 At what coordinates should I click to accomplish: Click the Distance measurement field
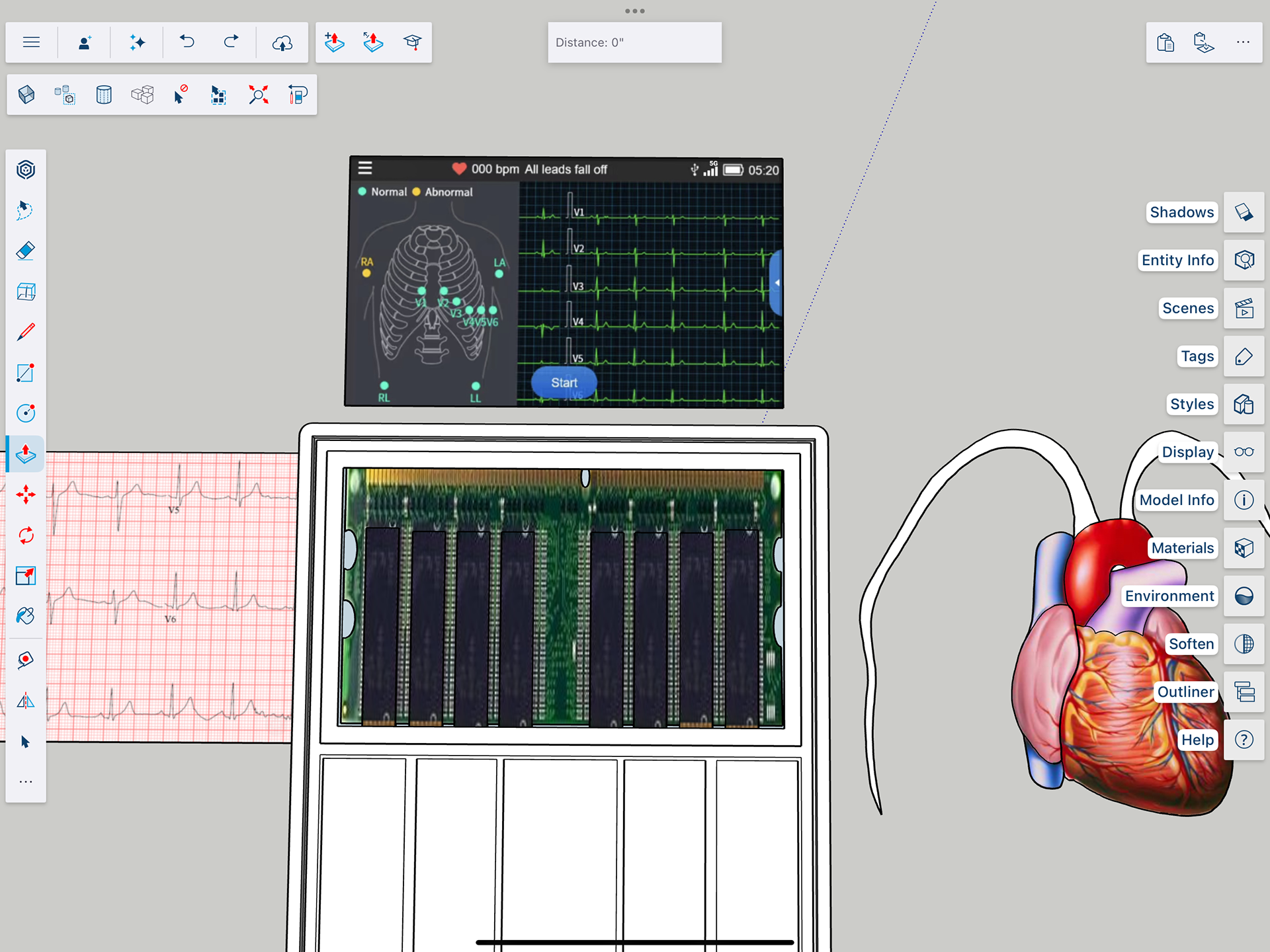click(x=634, y=42)
